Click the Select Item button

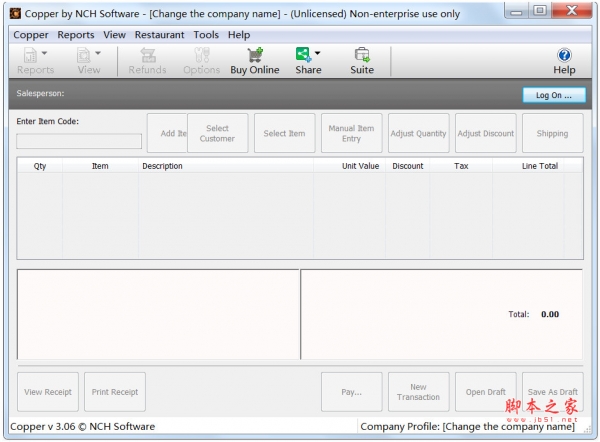[x=284, y=133]
